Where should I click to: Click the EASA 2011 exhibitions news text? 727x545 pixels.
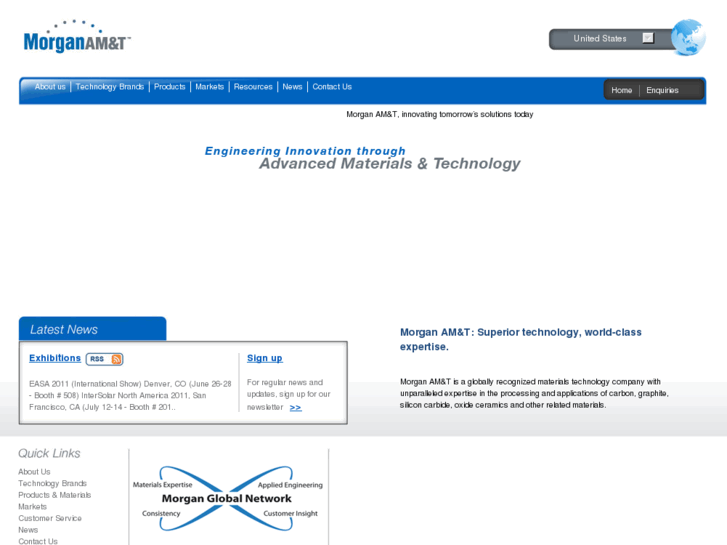point(130,395)
